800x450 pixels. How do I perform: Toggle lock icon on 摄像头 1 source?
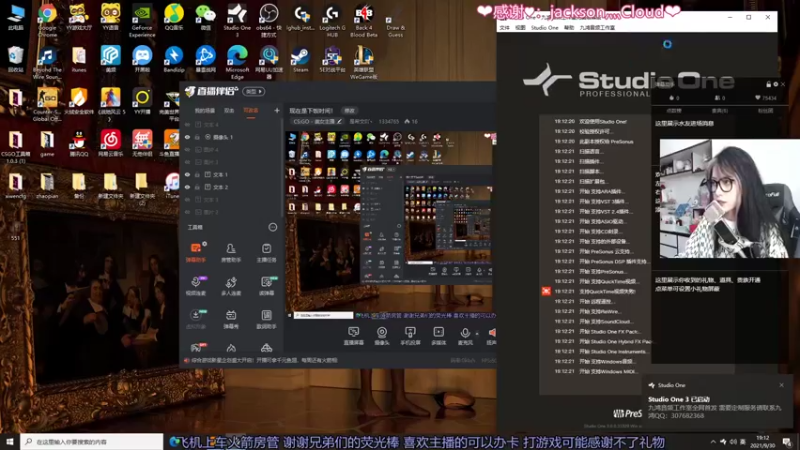197,137
